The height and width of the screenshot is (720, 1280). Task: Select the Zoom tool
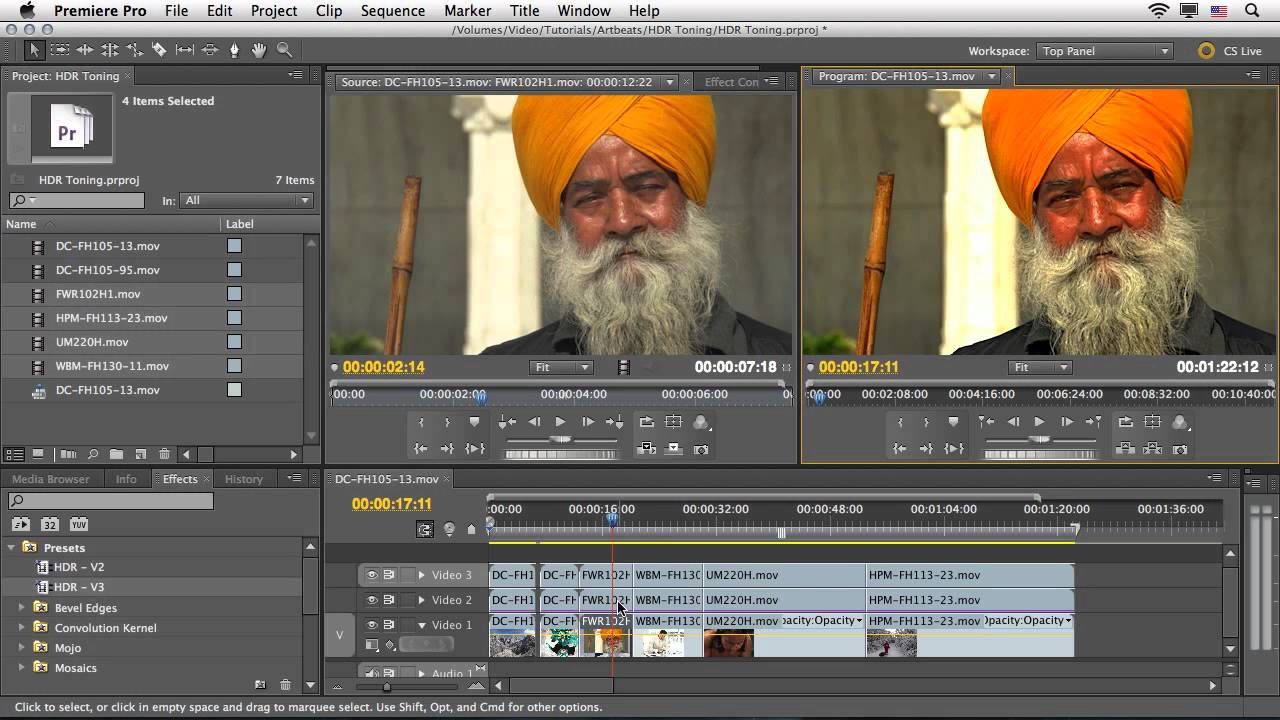click(284, 50)
